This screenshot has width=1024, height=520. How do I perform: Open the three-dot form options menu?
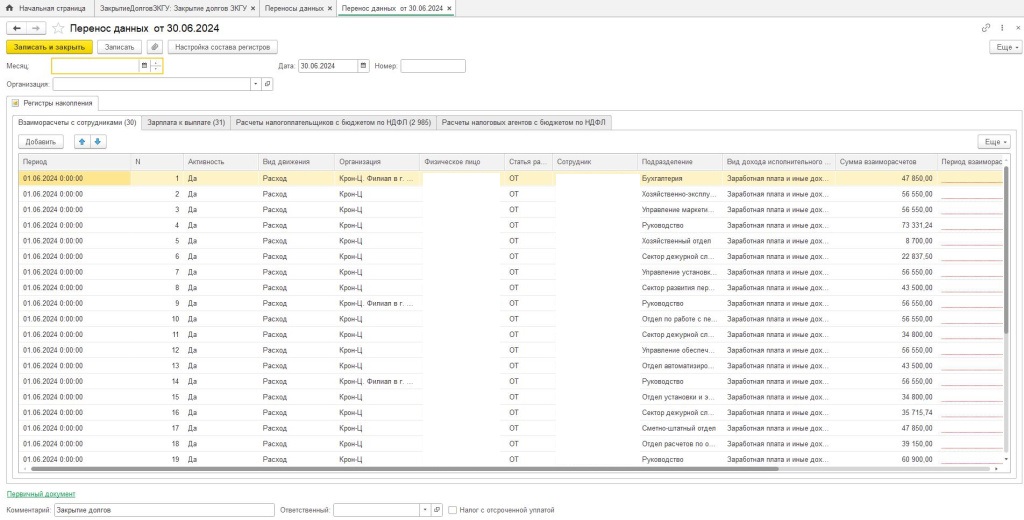coord(1002,28)
